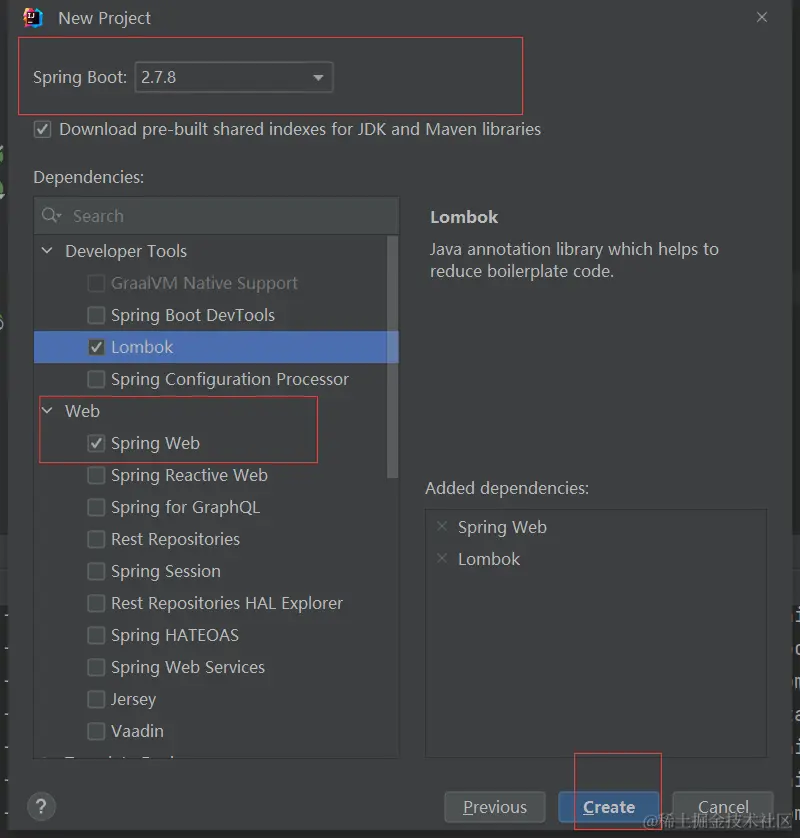Focus the dependencies Search field
This screenshot has width=800, height=838.
click(x=216, y=216)
